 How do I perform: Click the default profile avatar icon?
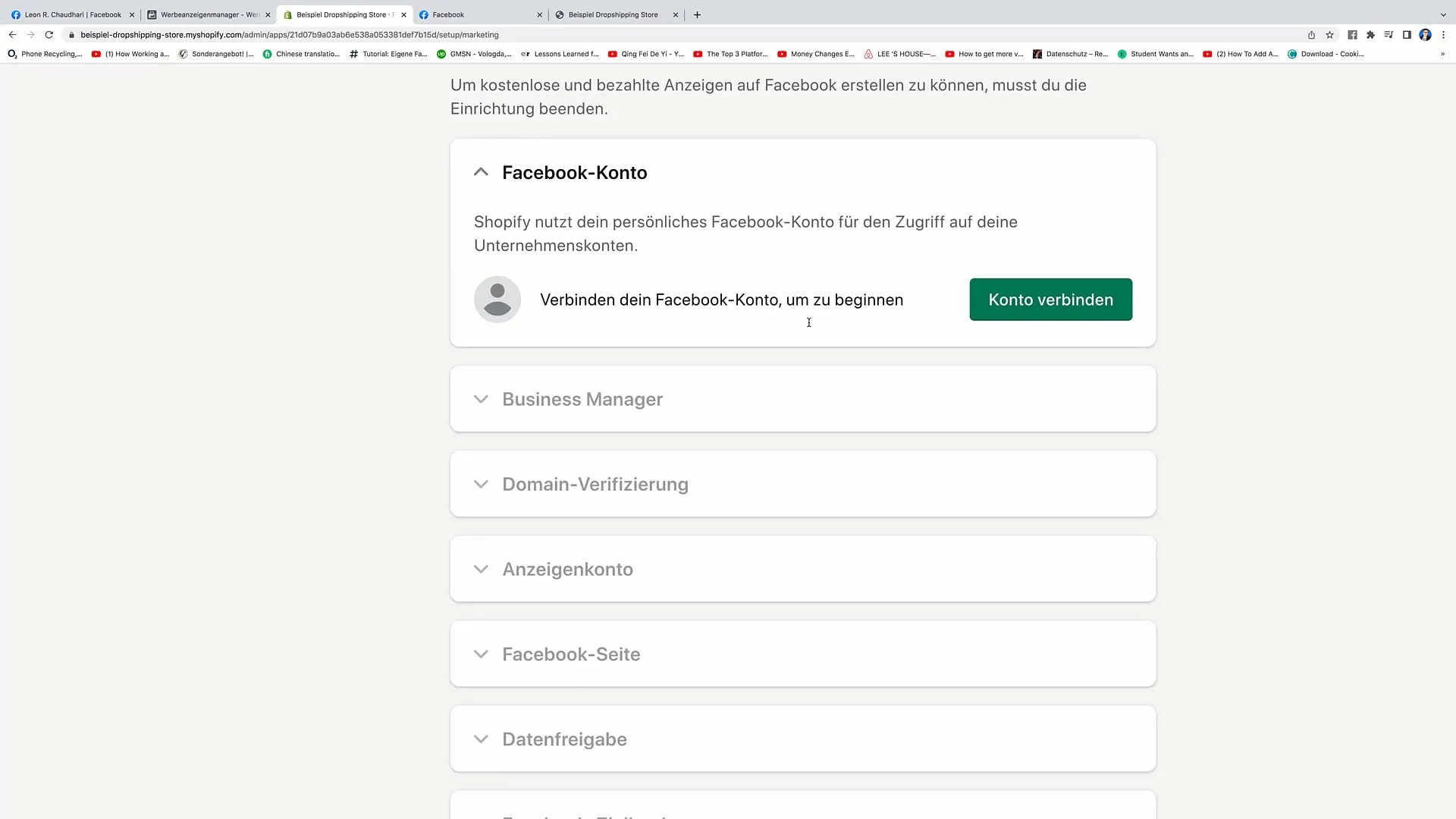[497, 299]
